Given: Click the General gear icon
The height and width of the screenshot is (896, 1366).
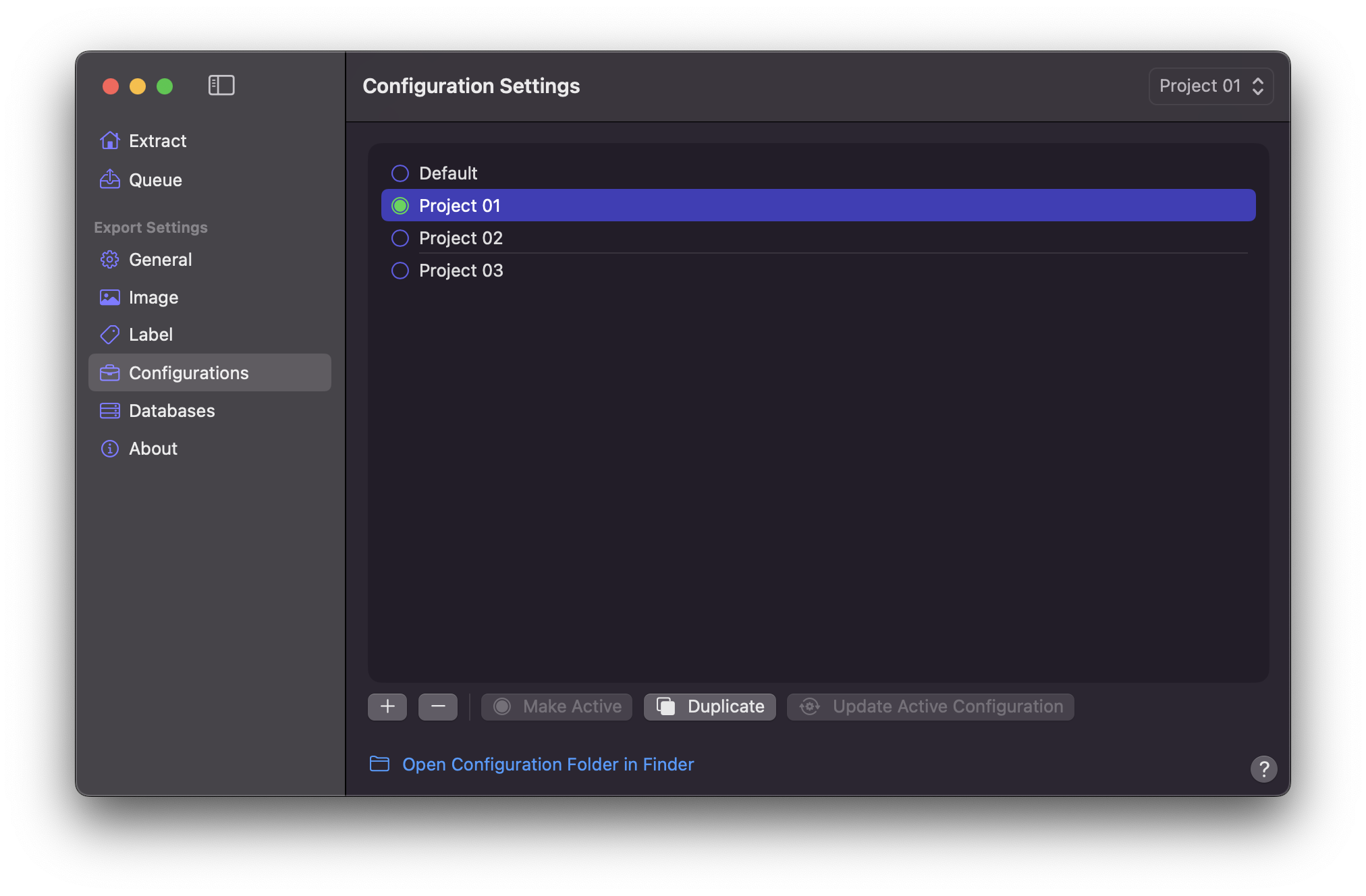Looking at the screenshot, I should pos(109,259).
